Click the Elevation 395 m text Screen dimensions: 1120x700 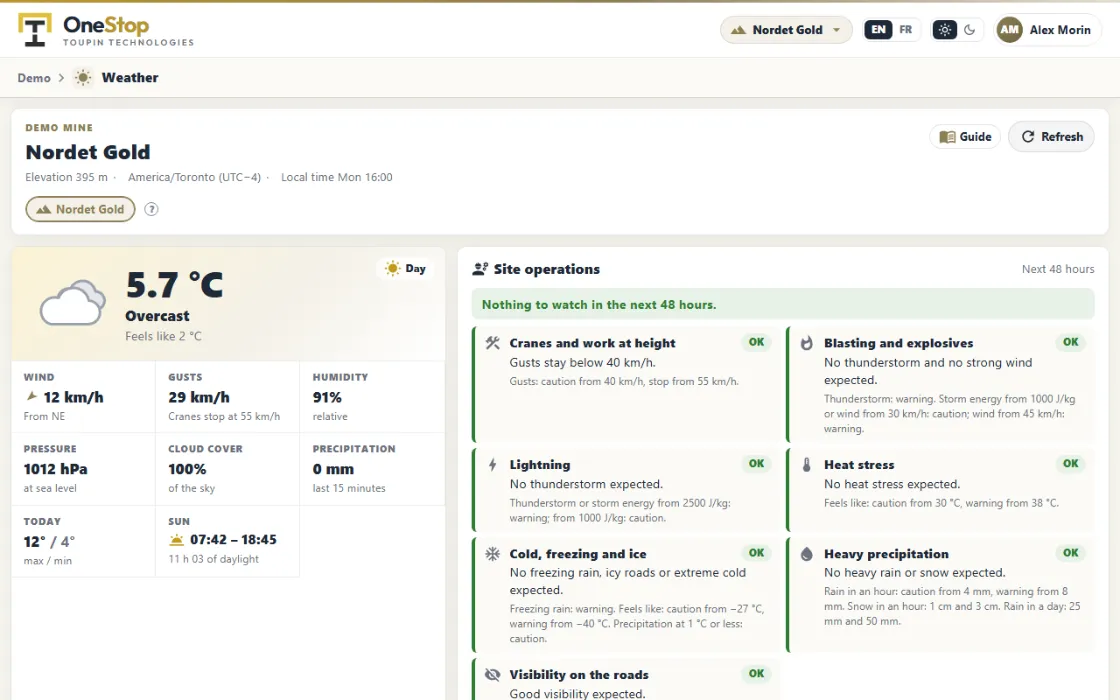tap(66, 177)
